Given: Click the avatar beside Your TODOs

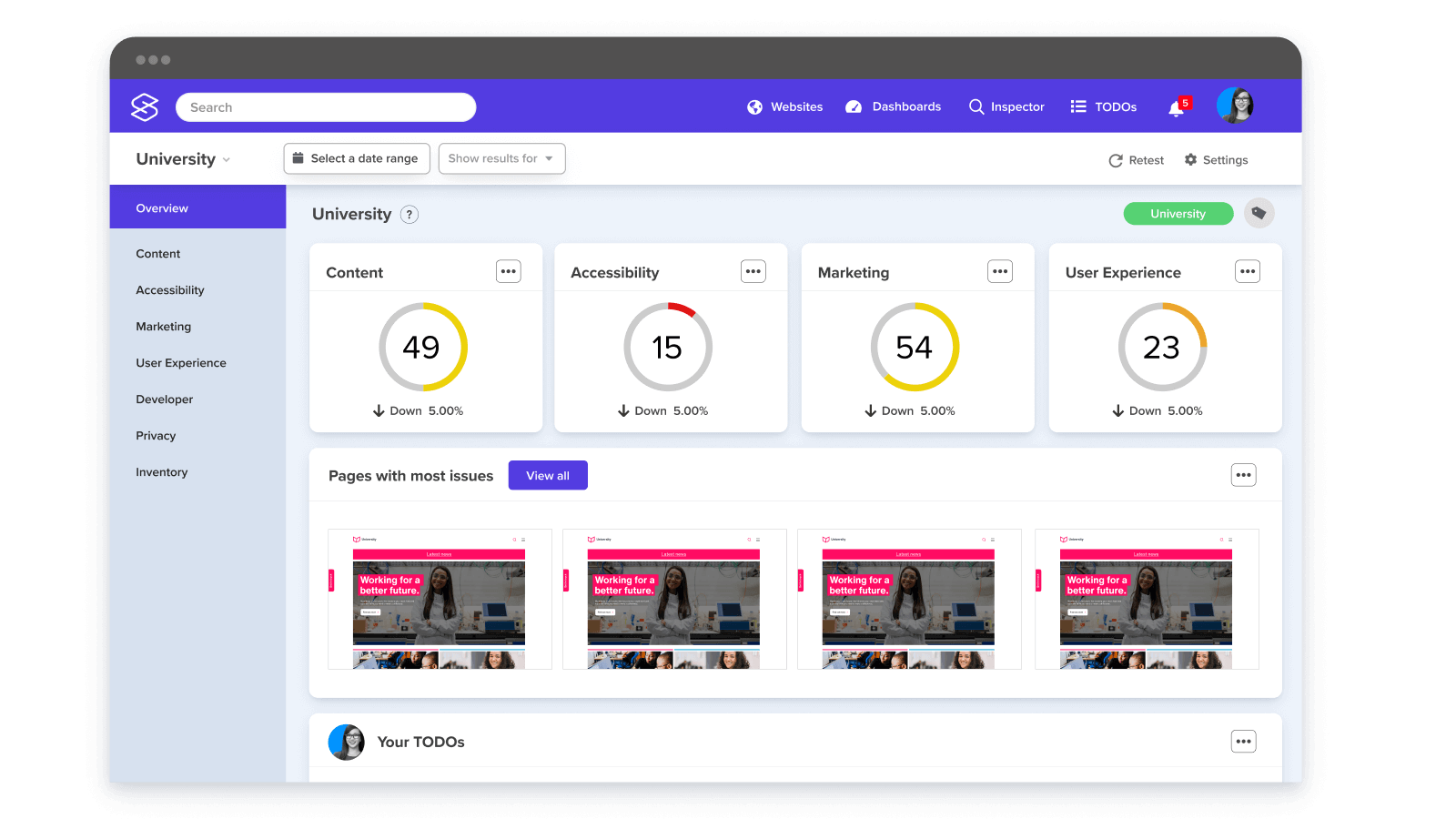Looking at the screenshot, I should (x=347, y=743).
